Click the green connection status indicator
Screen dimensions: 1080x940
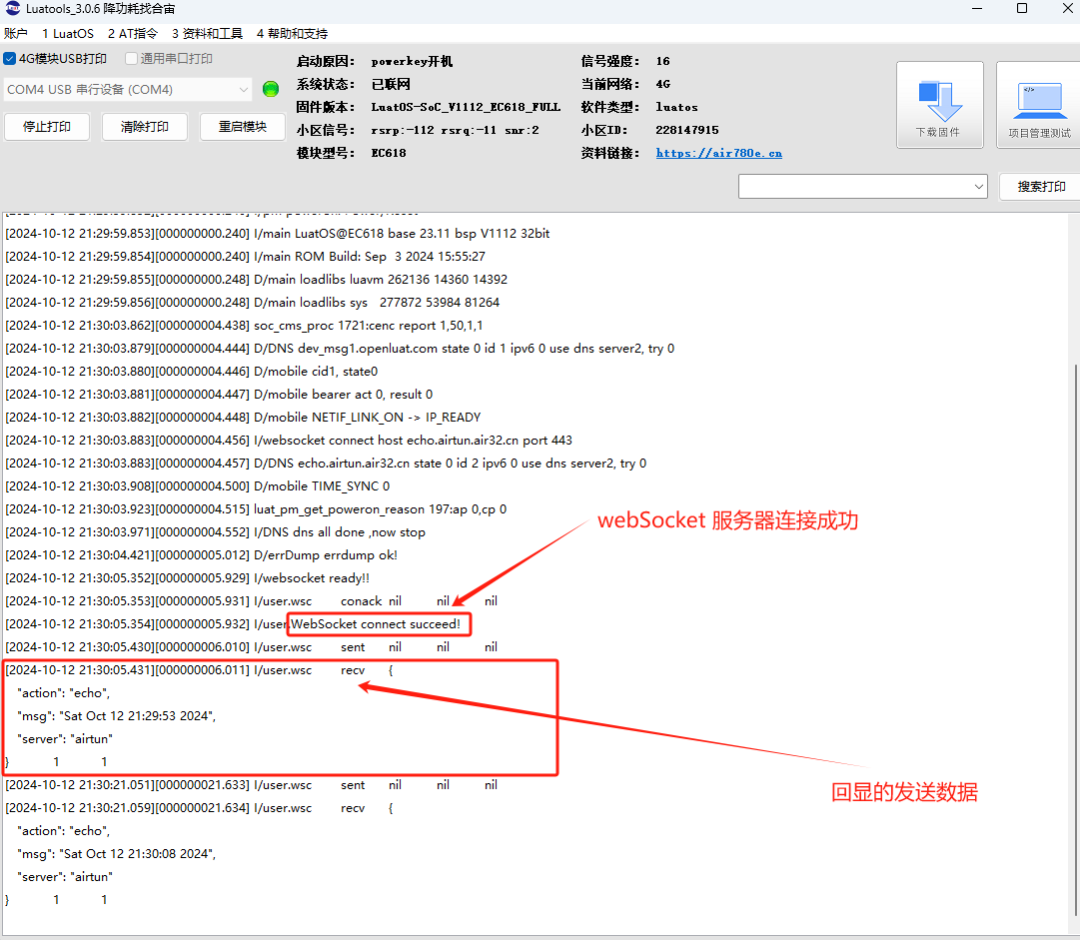click(x=271, y=89)
